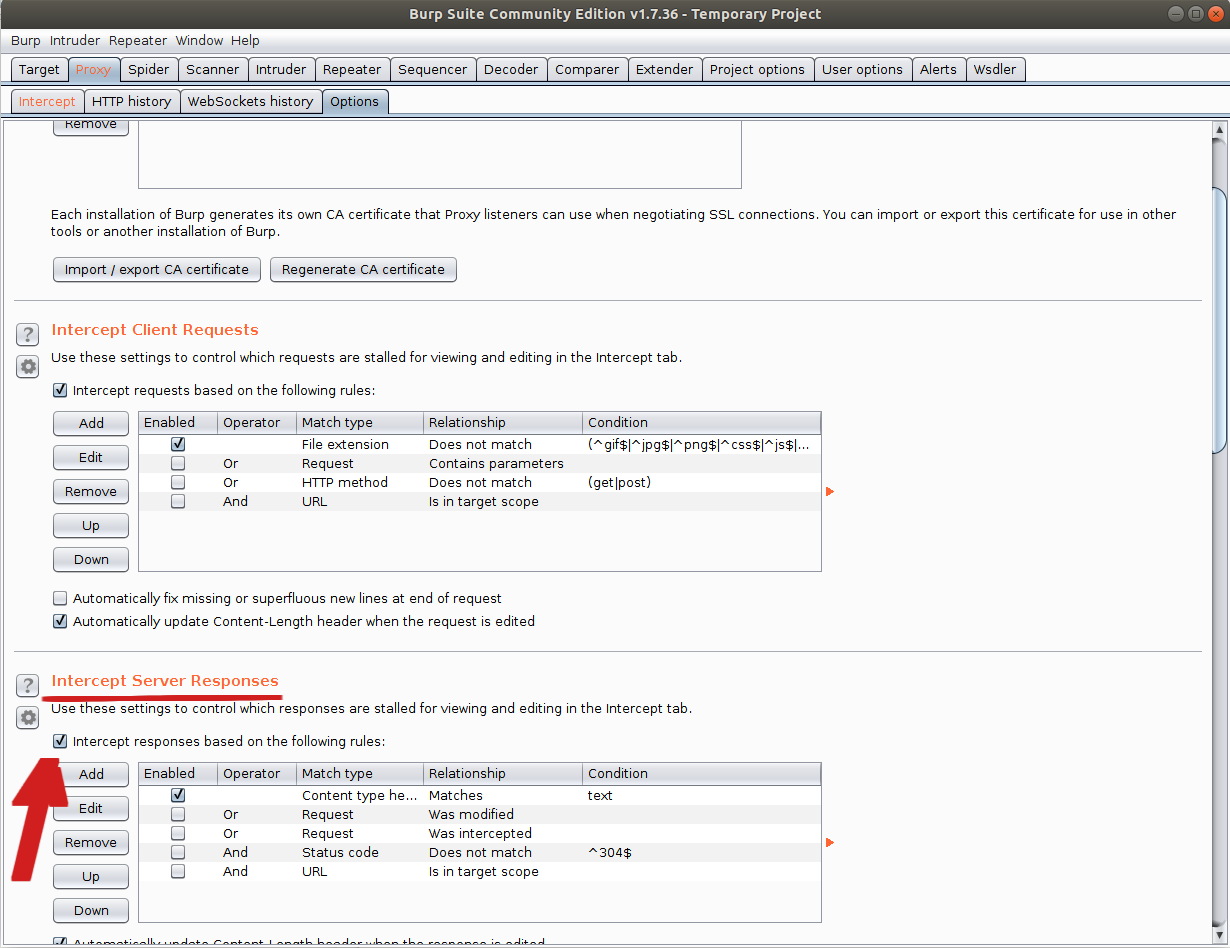Switch to the Intercept sub-tab
The height and width of the screenshot is (948, 1230).
click(x=47, y=102)
